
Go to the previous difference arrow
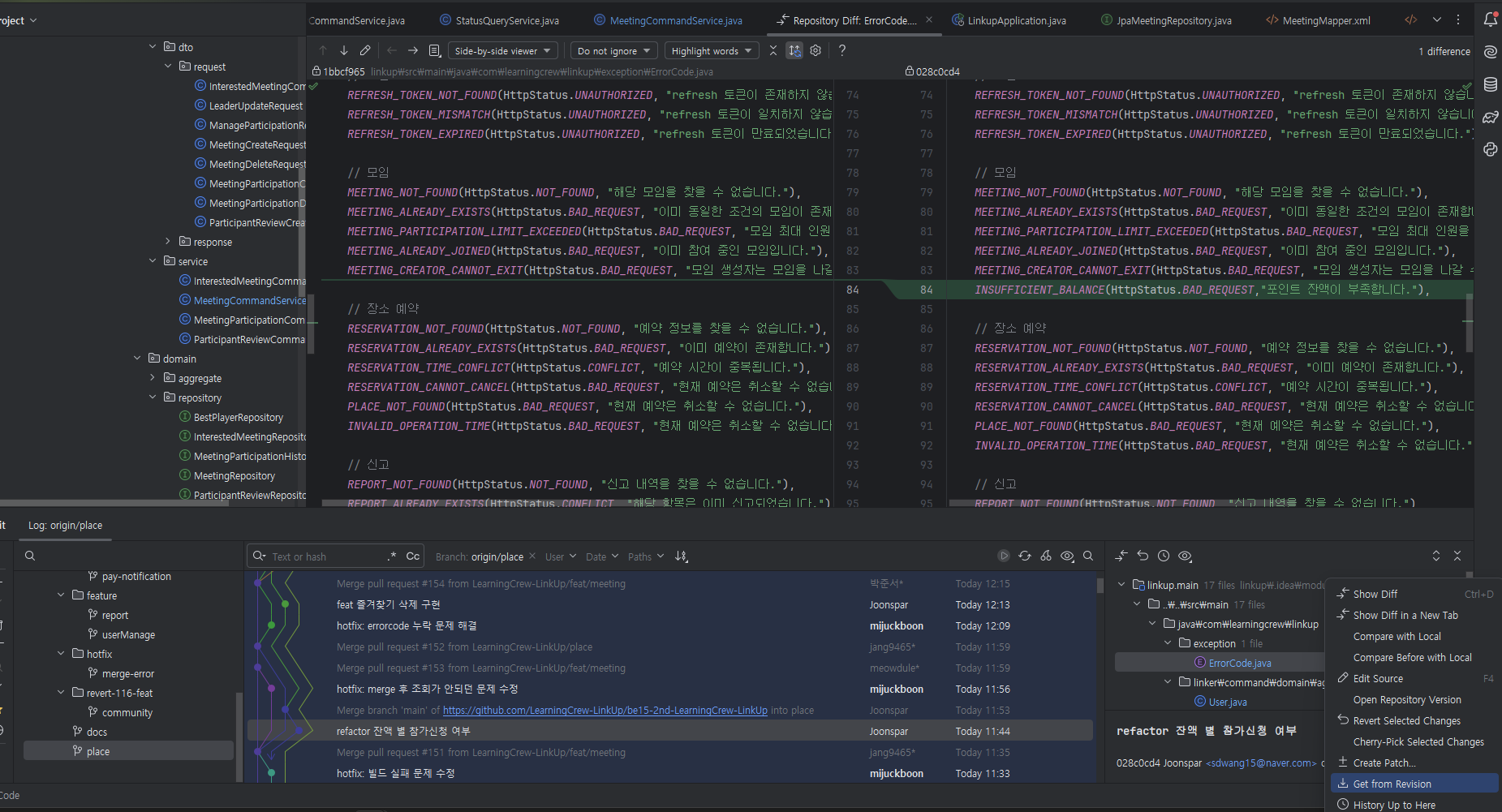pos(323,50)
